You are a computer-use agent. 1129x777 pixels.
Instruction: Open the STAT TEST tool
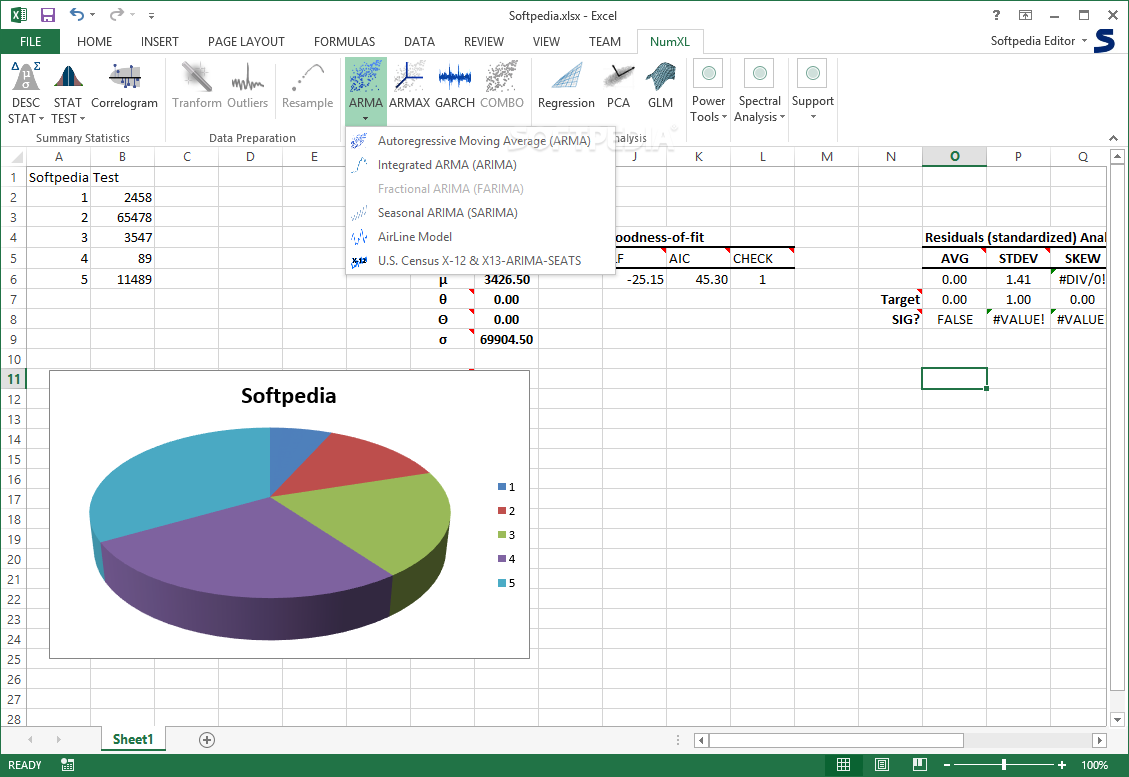click(x=68, y=92)
